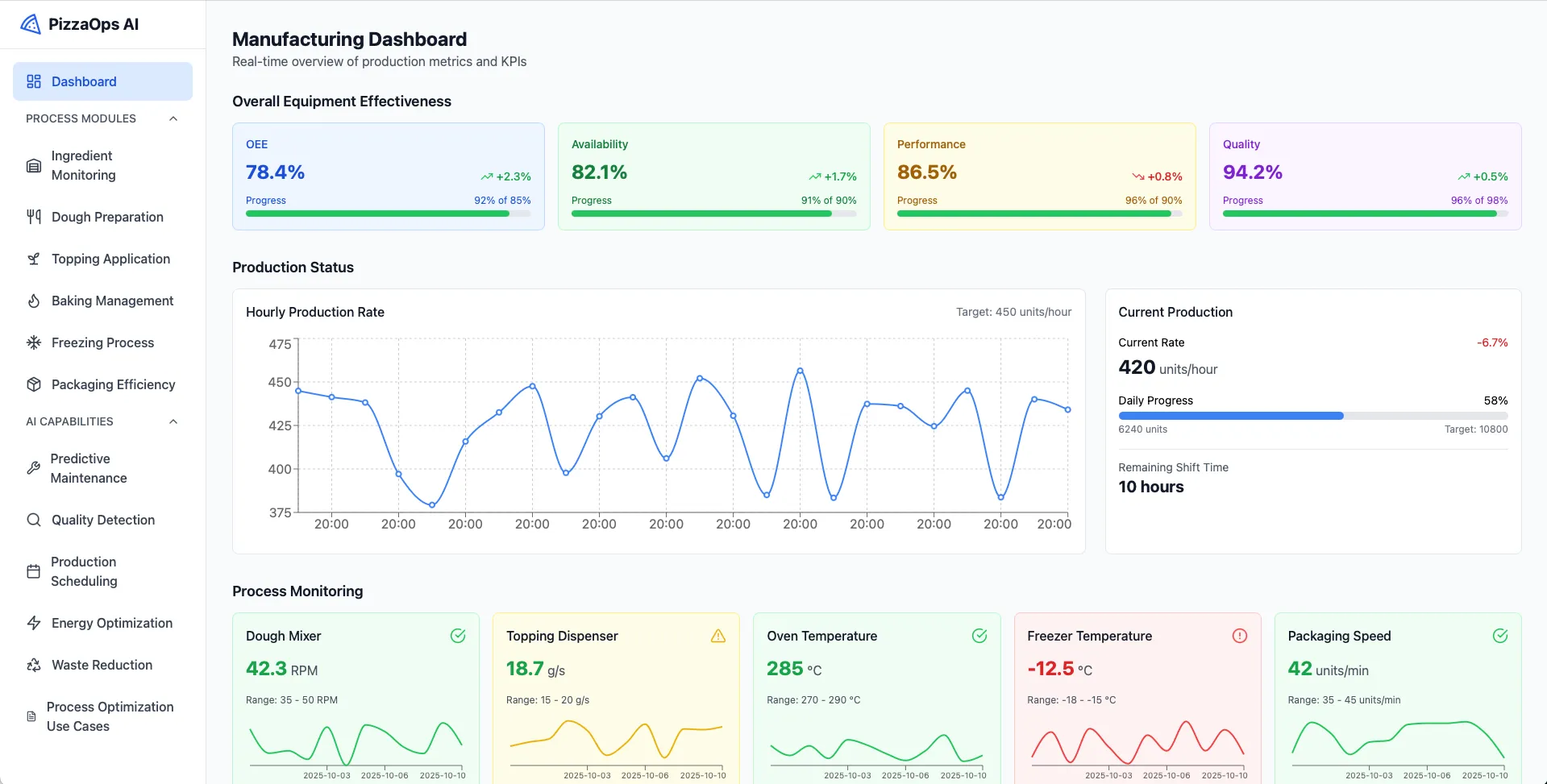The width and height of the screenshot is (1547, 784).
Task: Click the Topping Application sprout icon
Action: pos(34,259)
